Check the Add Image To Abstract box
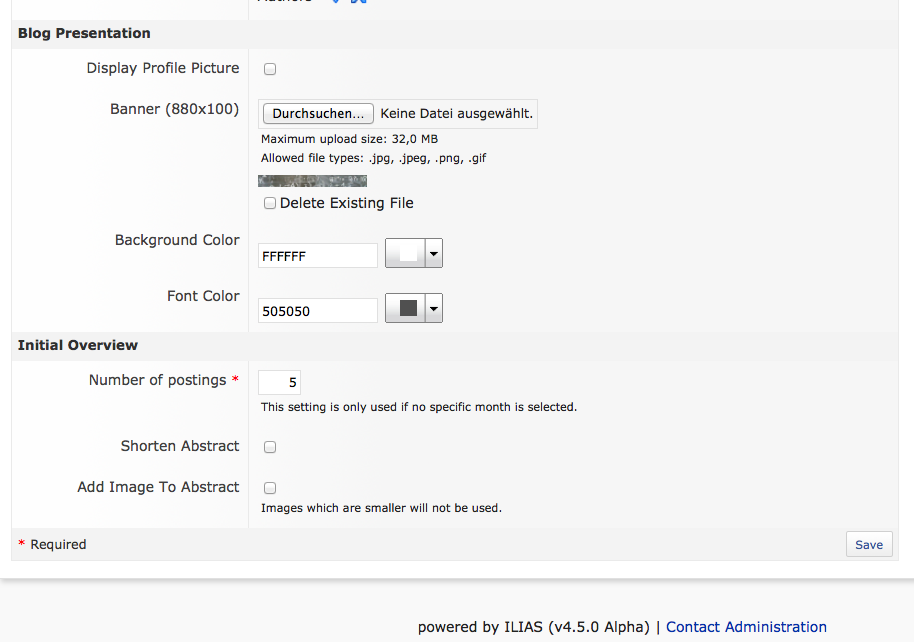 point(270,488)
